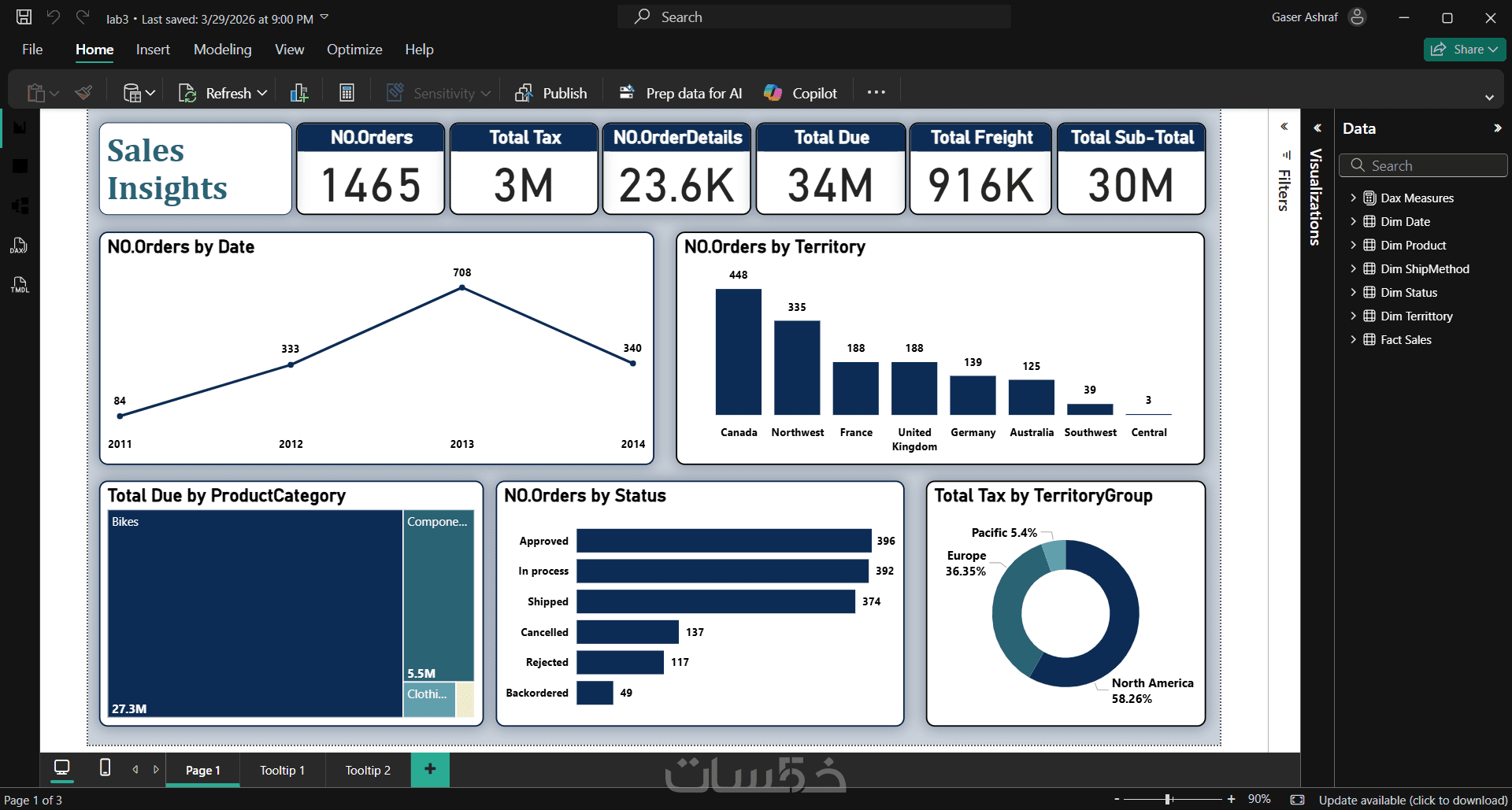Click the Prep data for AI icon
1512x810 pixels.
[627, 93]
